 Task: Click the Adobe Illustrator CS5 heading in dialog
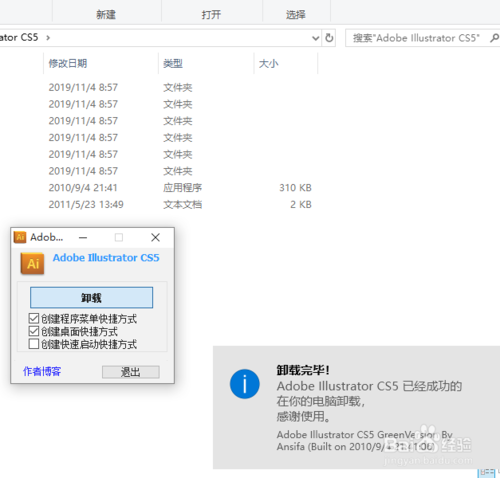point(106,258)
